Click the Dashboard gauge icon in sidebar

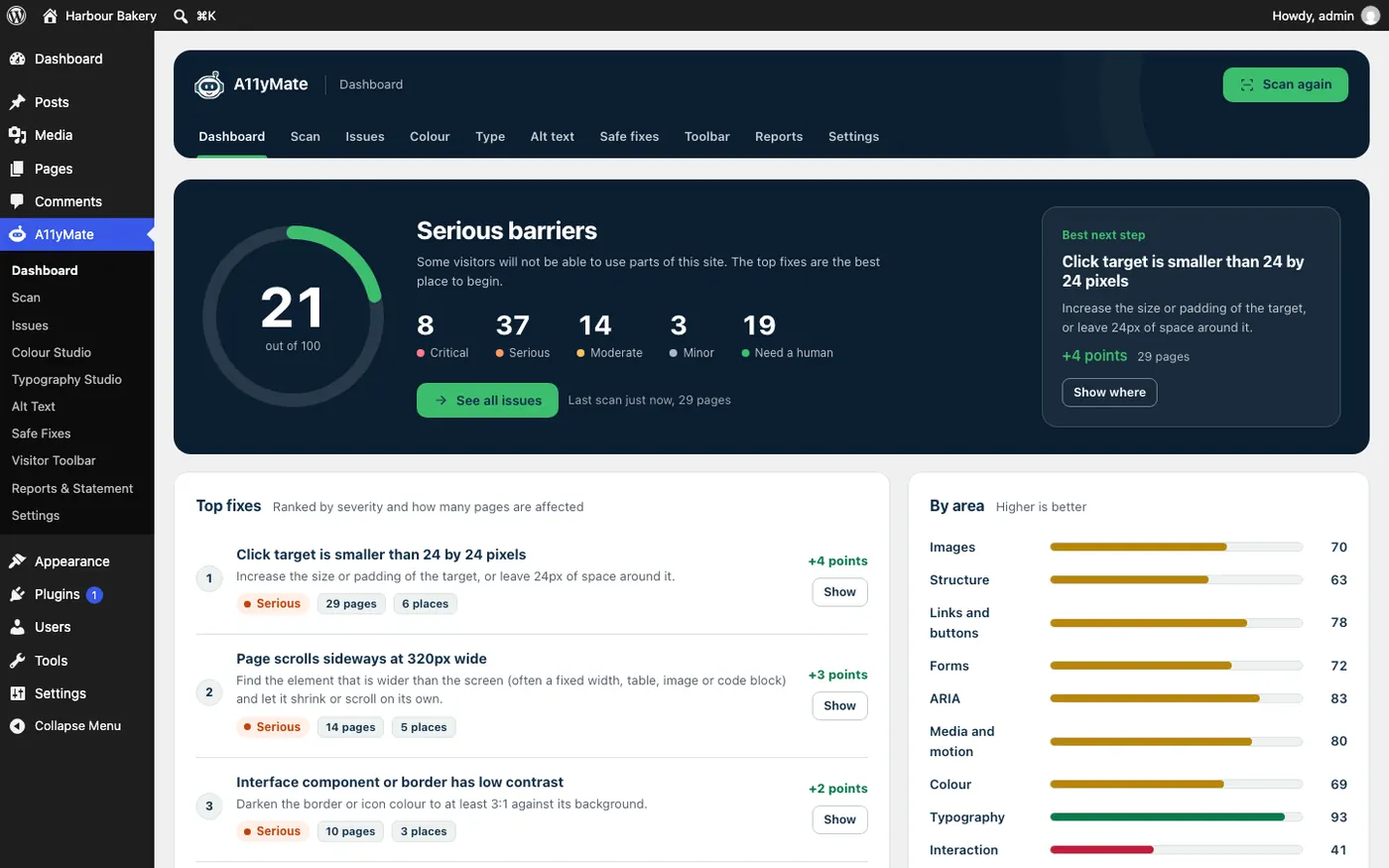(x=17, y=59)
